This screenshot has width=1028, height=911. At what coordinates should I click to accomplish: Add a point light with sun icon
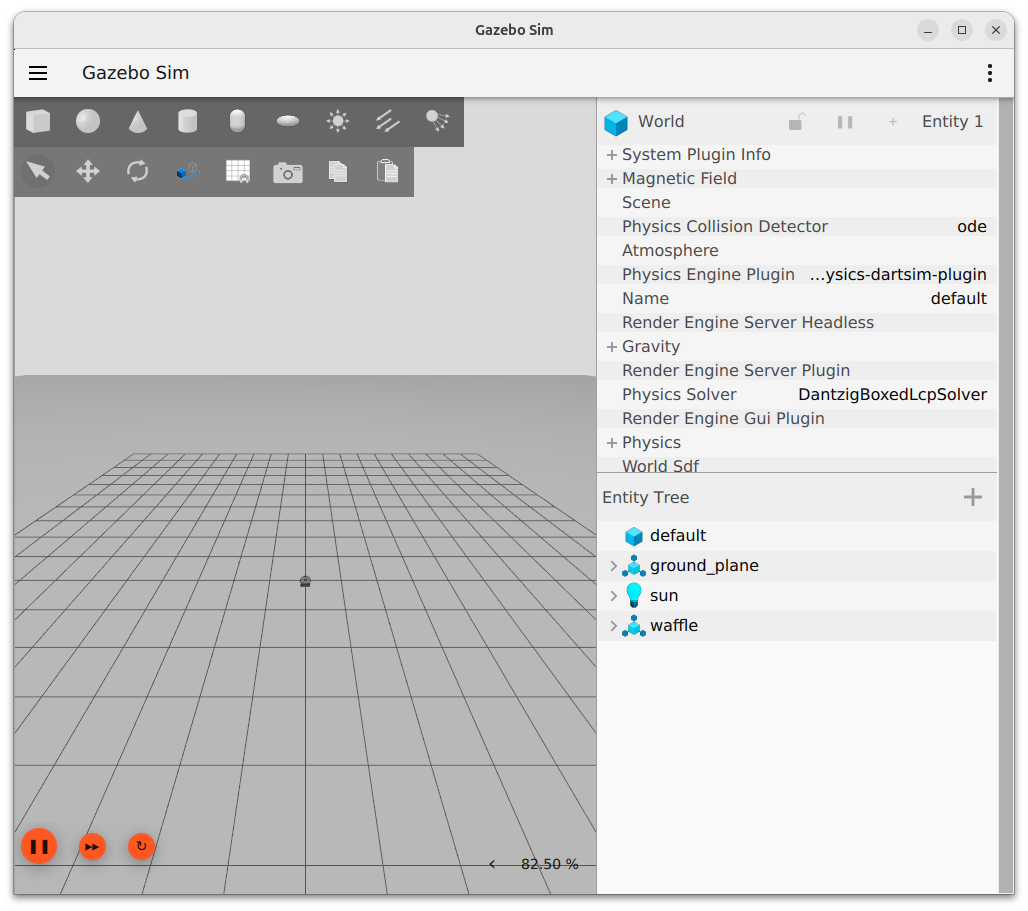click(338, 121)
